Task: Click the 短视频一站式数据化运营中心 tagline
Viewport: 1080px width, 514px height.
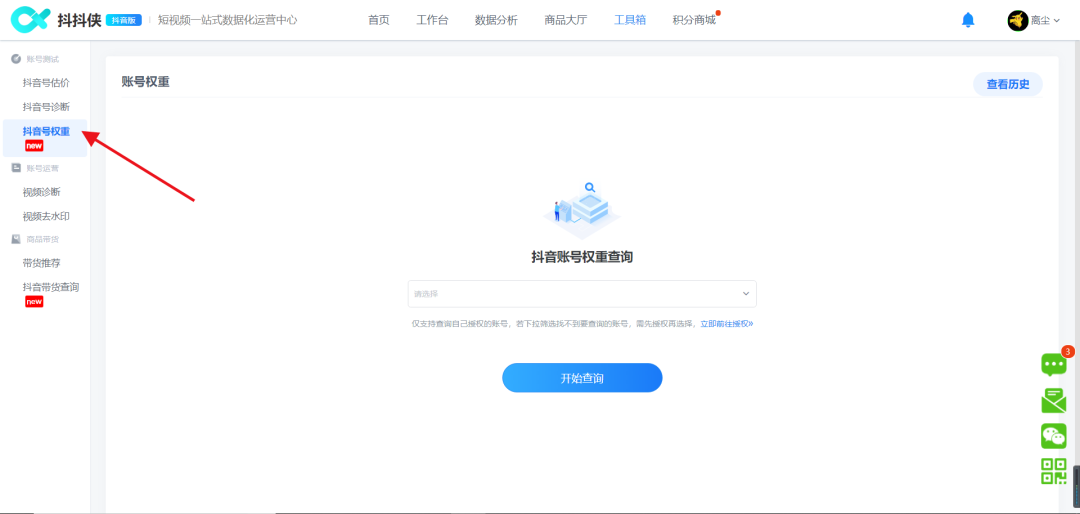Action: pos(227,20)
